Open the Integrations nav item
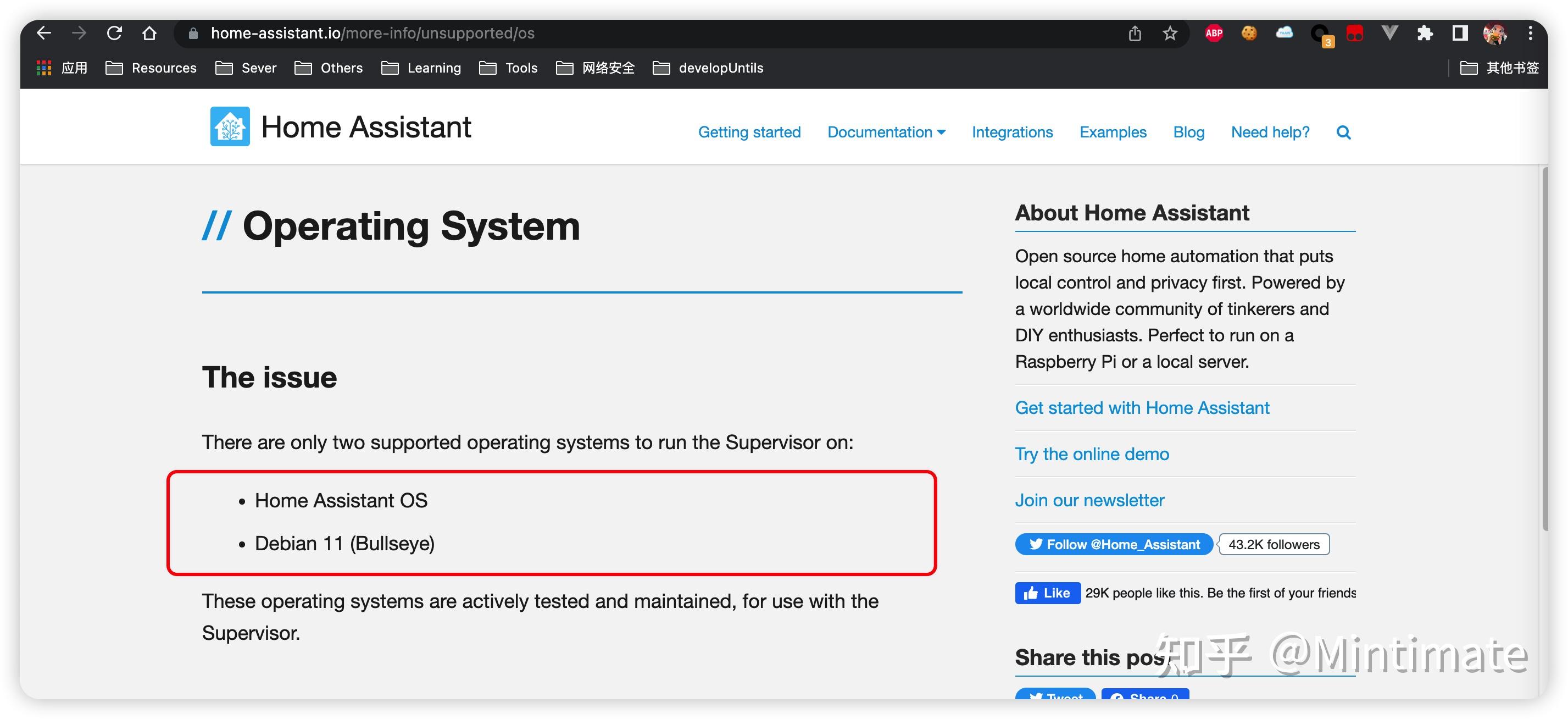Image resolution: width=1568 pixels, height=719 pixels. coord(1011,132)
